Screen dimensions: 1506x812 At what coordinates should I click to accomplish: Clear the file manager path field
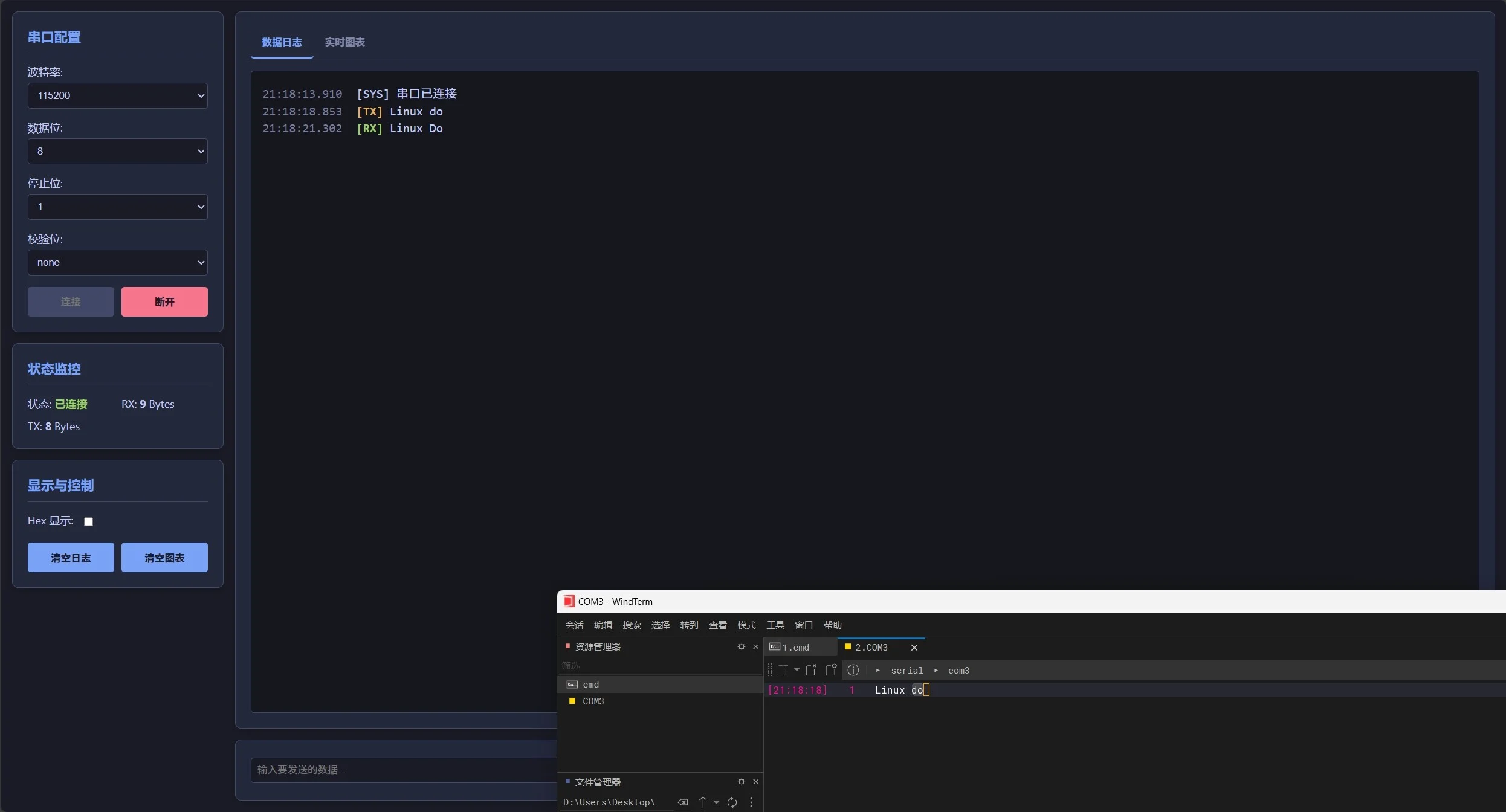683,802
